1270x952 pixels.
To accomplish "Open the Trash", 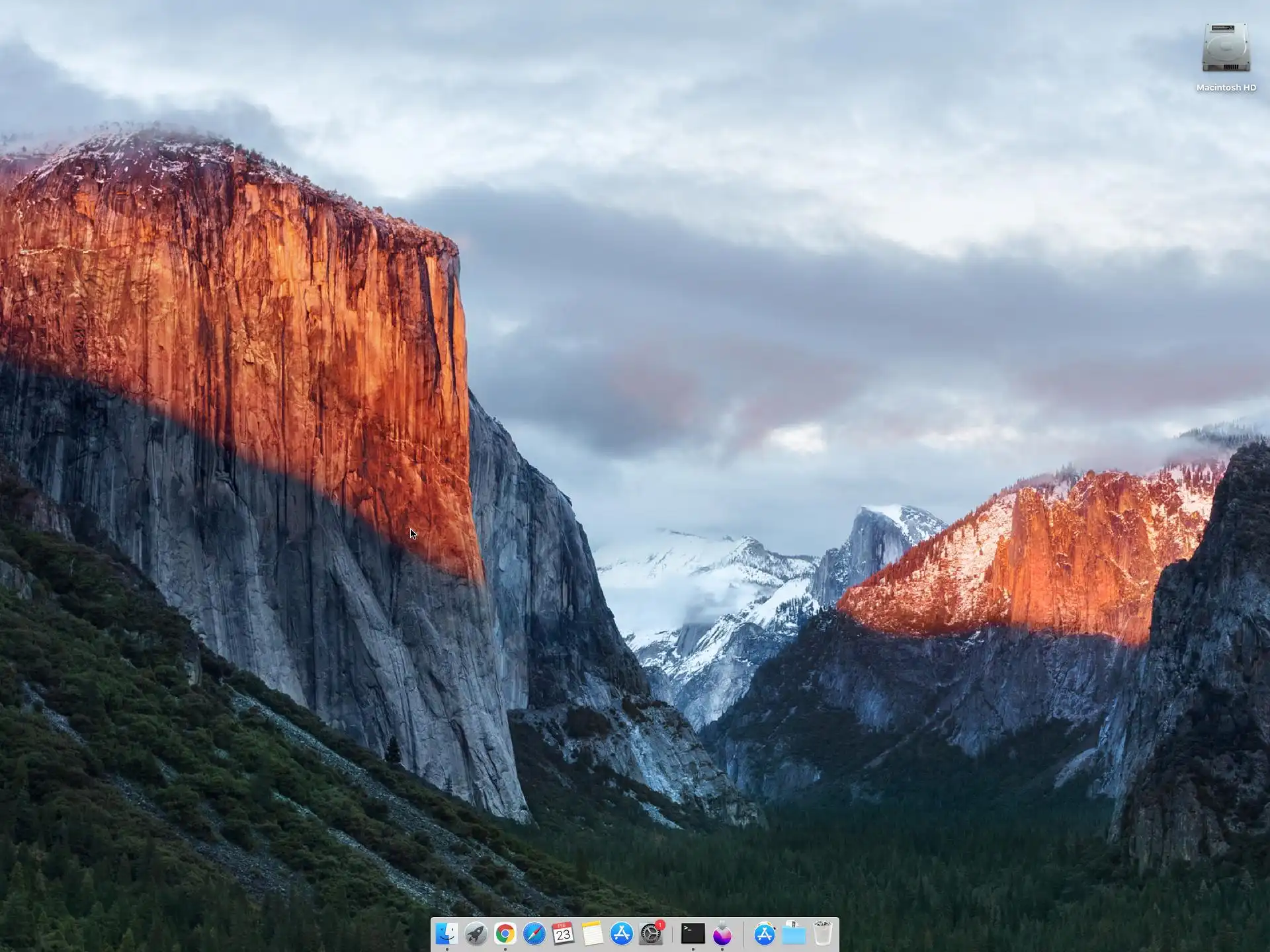I will point(822,933).
